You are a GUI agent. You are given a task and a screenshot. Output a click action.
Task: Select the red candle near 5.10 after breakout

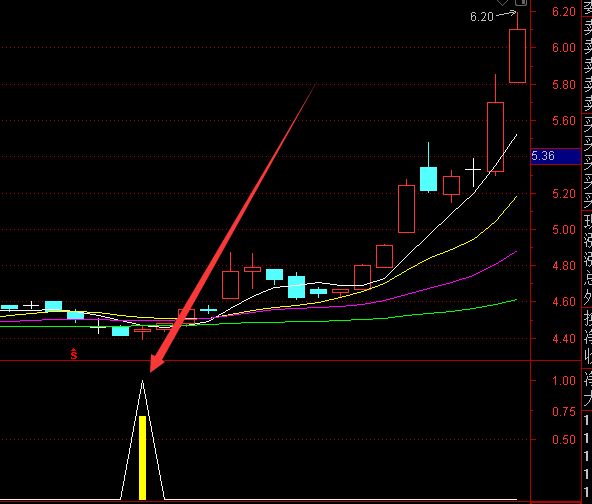pos(406,208)
